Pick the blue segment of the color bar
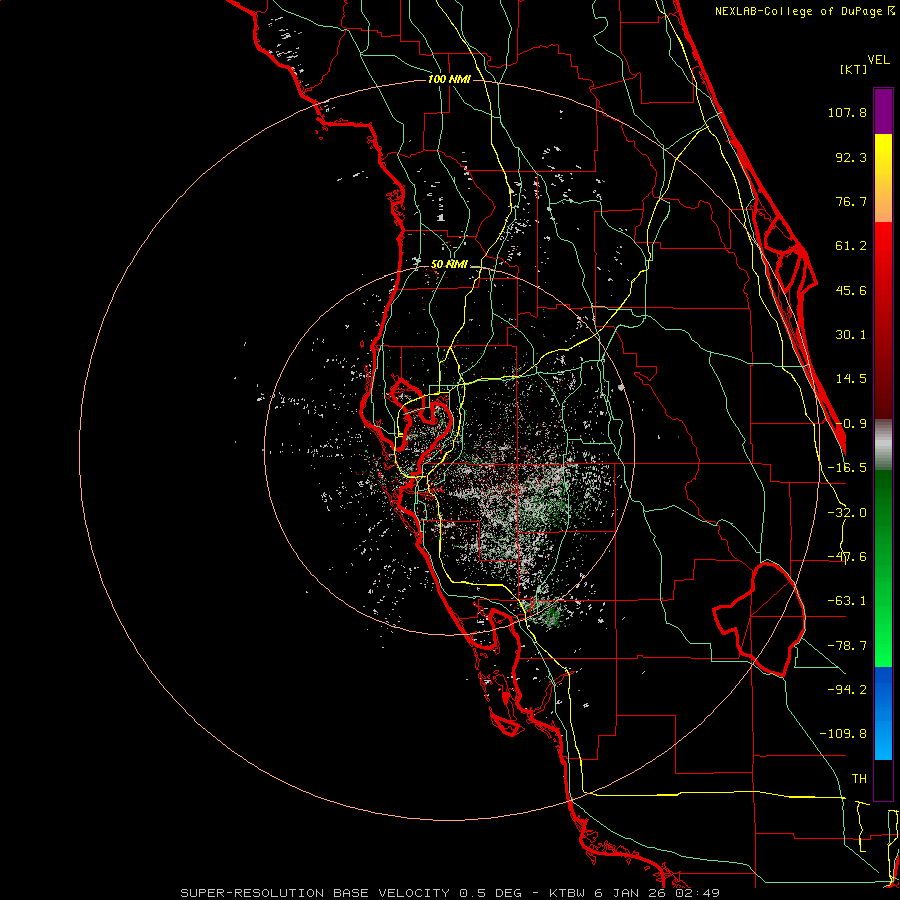Image resolution: width=900 pixels, height=900 pixels. [883, 713]
